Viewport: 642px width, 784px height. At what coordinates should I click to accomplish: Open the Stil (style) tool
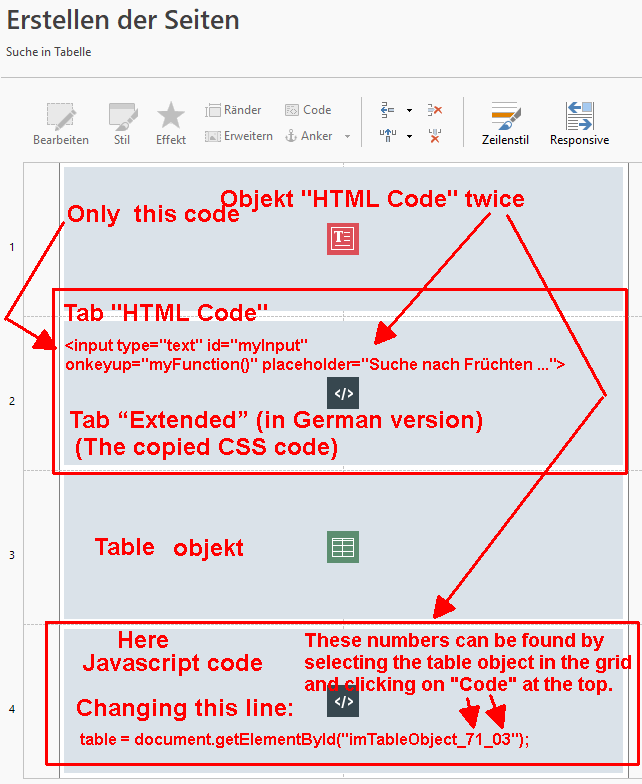click(x=122, y=122)
